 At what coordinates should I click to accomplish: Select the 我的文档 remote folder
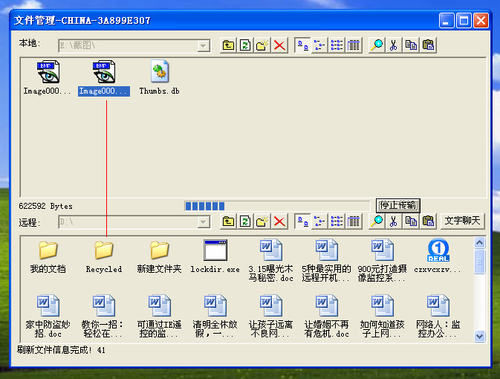point(48,257)
